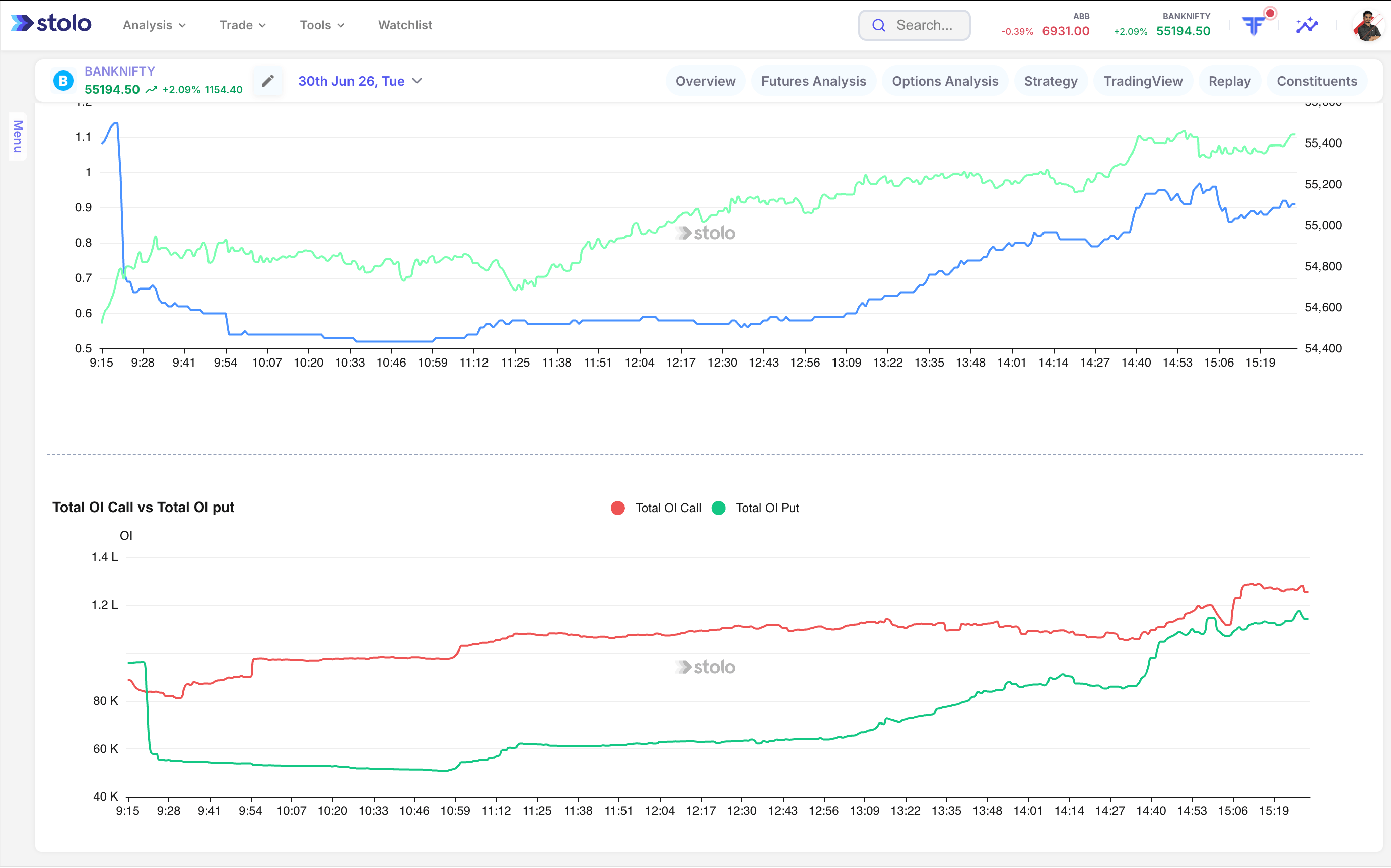Click the 14:40 label on upper chart axis
1391x868 pixels.
(1136, 363)
